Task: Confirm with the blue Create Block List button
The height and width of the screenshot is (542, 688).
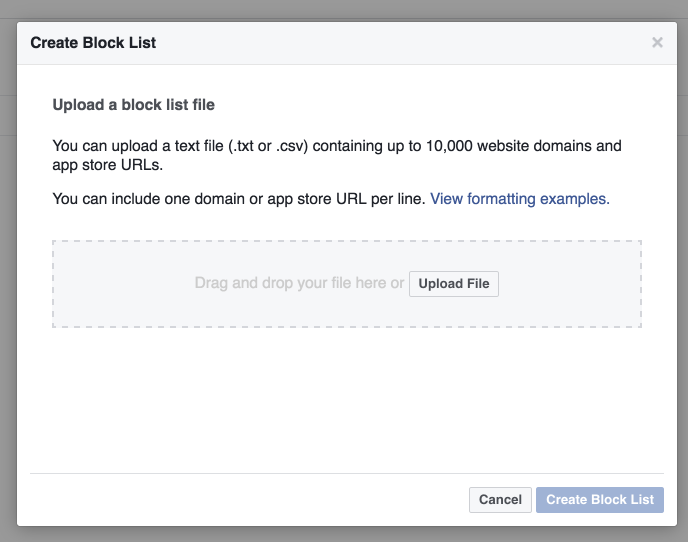Action: [x=600, y=499]
